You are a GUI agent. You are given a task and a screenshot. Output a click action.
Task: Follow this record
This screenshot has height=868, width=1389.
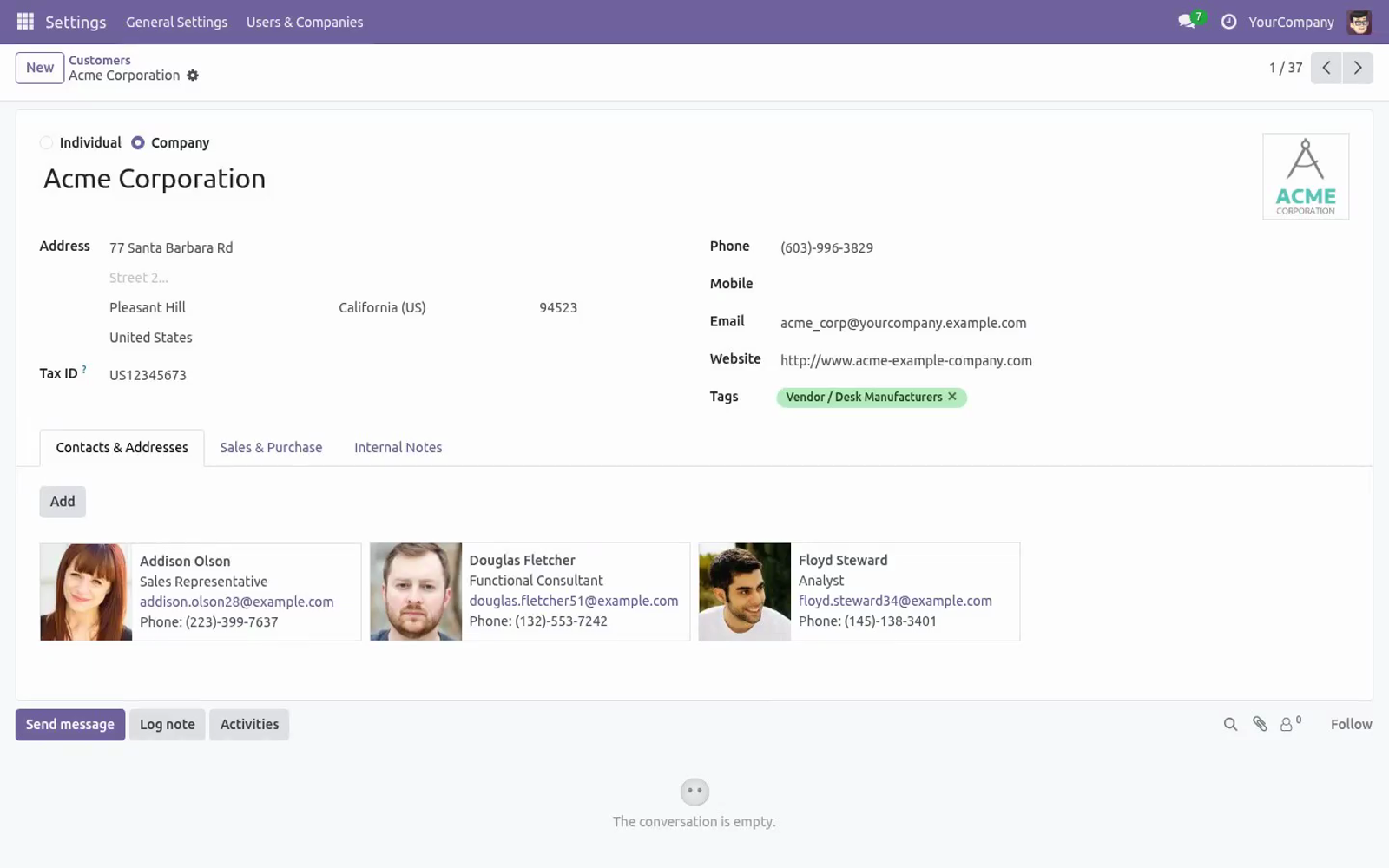point(1351,724)
